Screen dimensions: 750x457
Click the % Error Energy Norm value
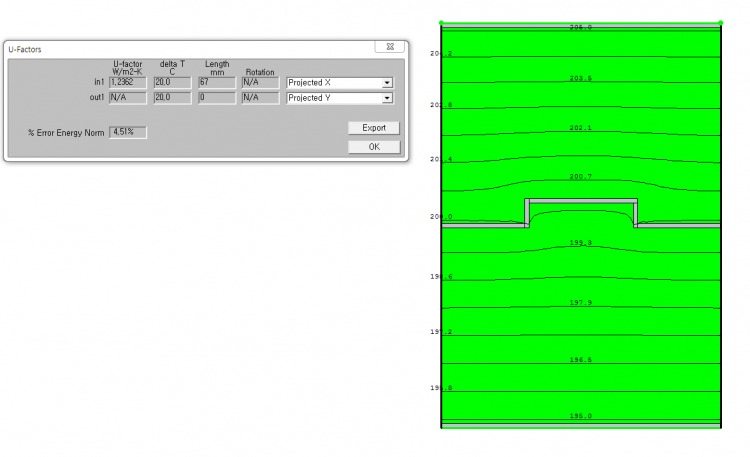click(x=128, y=132)
